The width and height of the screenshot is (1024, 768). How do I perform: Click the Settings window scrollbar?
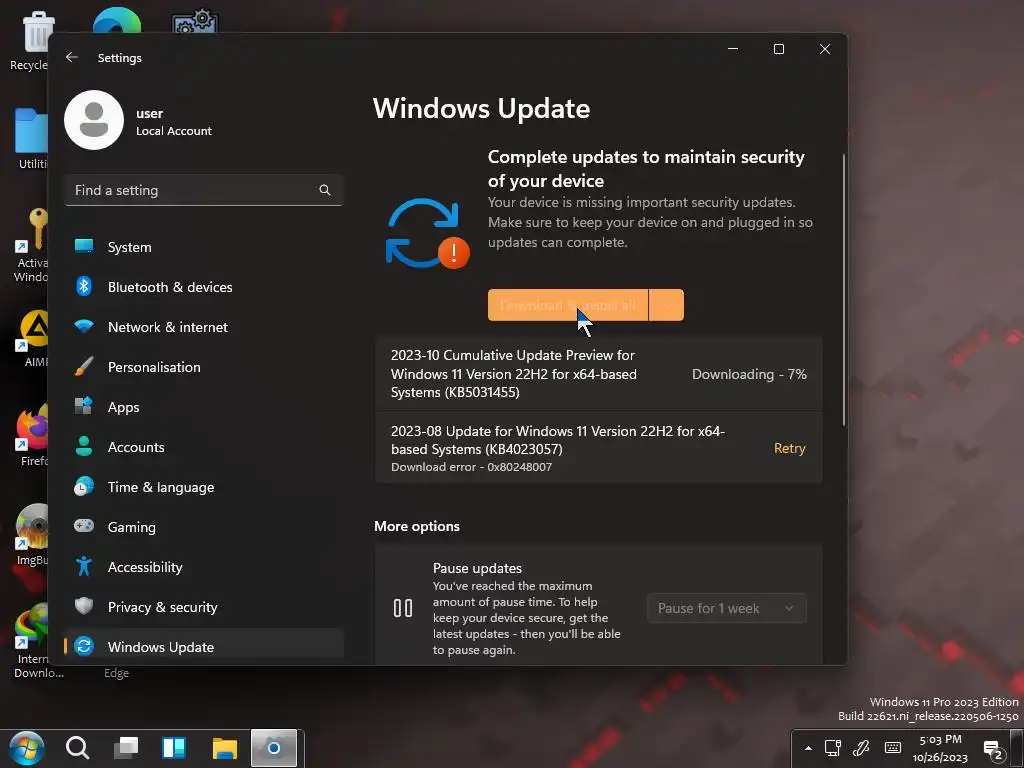843,291
